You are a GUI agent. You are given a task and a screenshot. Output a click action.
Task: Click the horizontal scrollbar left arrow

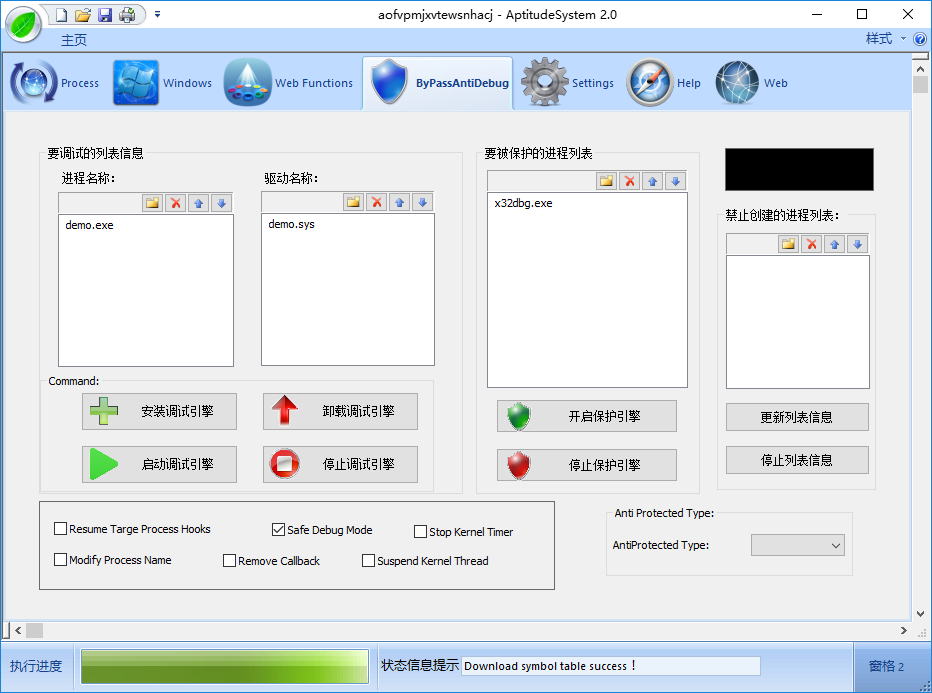point(18,631)
